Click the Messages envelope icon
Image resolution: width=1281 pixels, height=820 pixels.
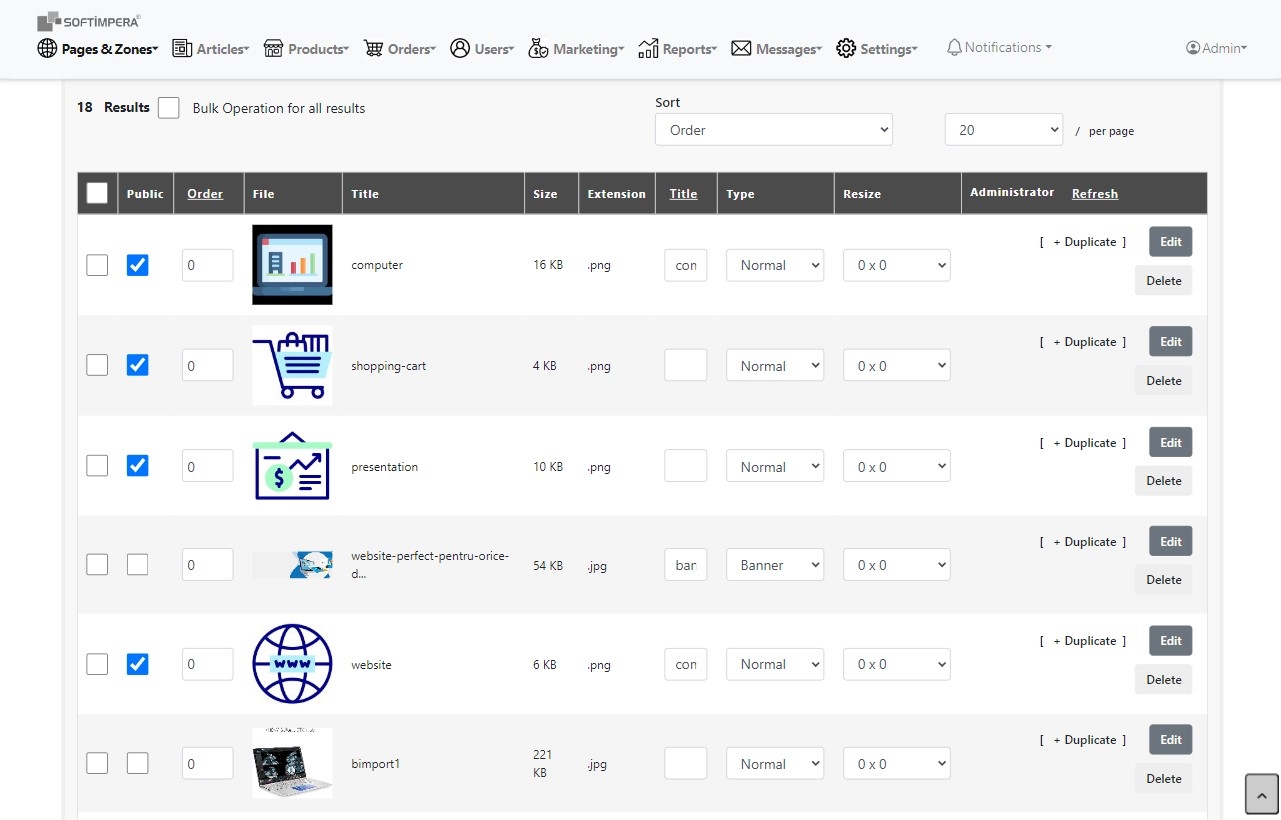point(741,48)
